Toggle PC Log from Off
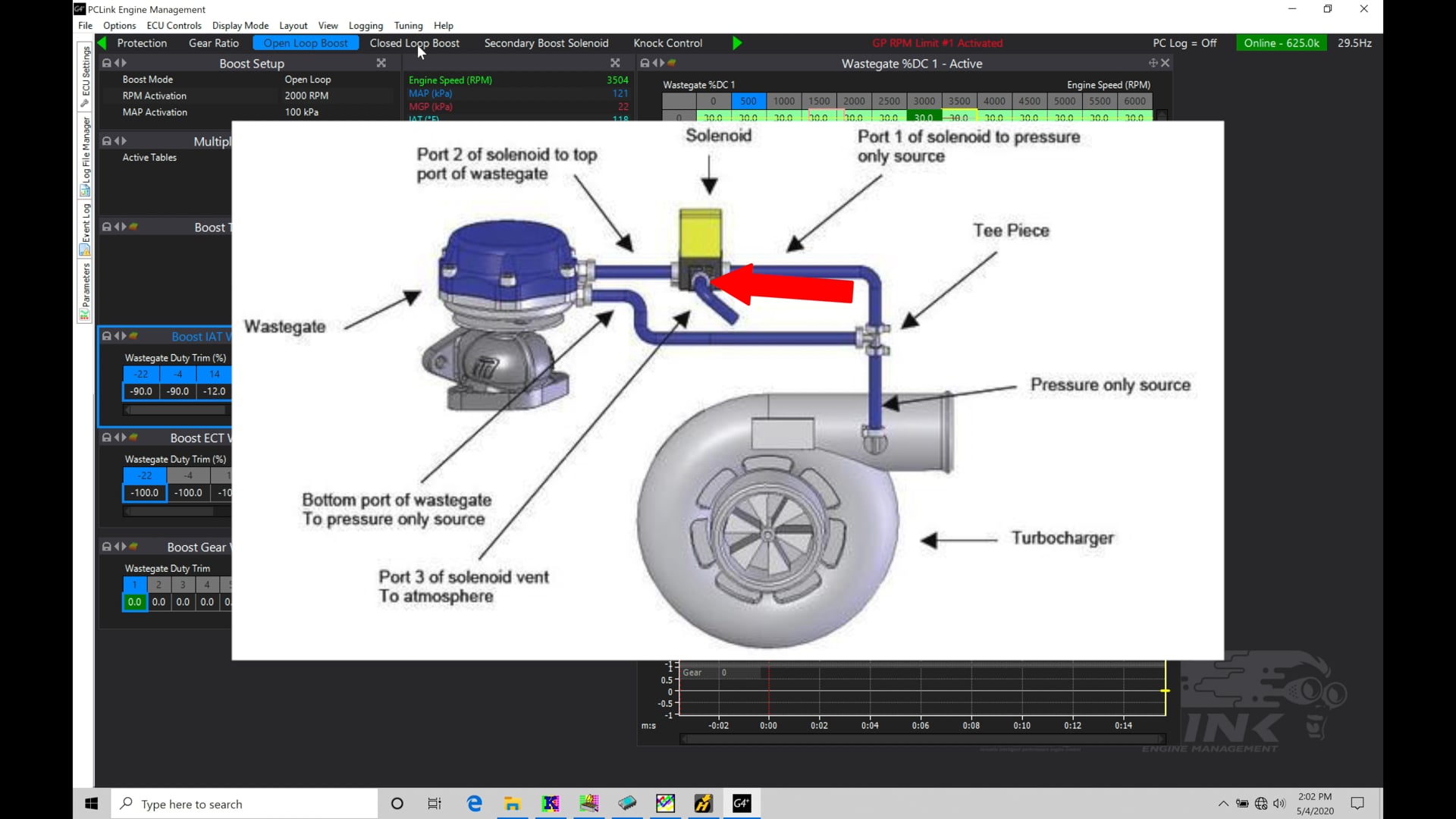The width and height of the screenshot is (1456, 819). point(1185,43)
